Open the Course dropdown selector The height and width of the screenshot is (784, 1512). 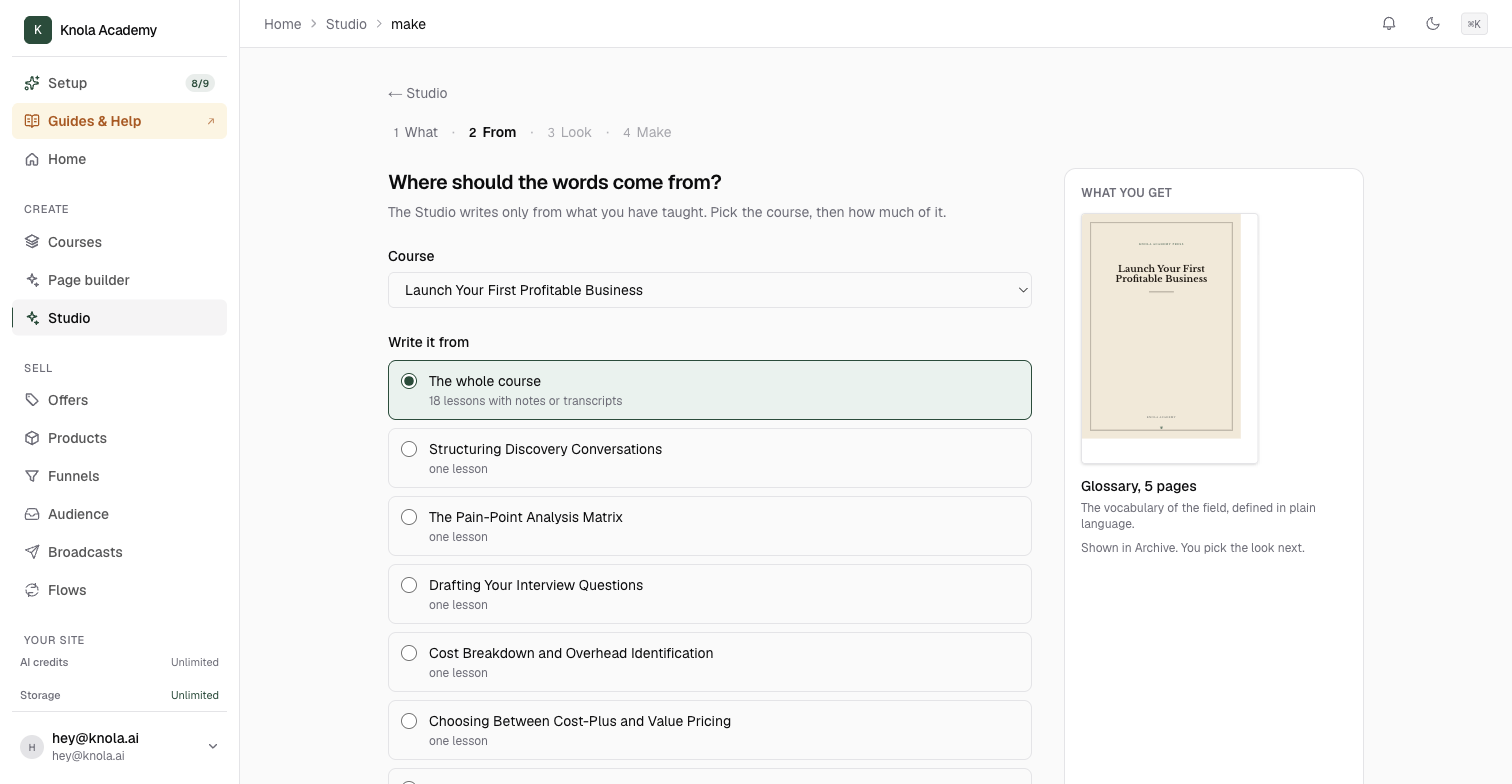point(710,290)
